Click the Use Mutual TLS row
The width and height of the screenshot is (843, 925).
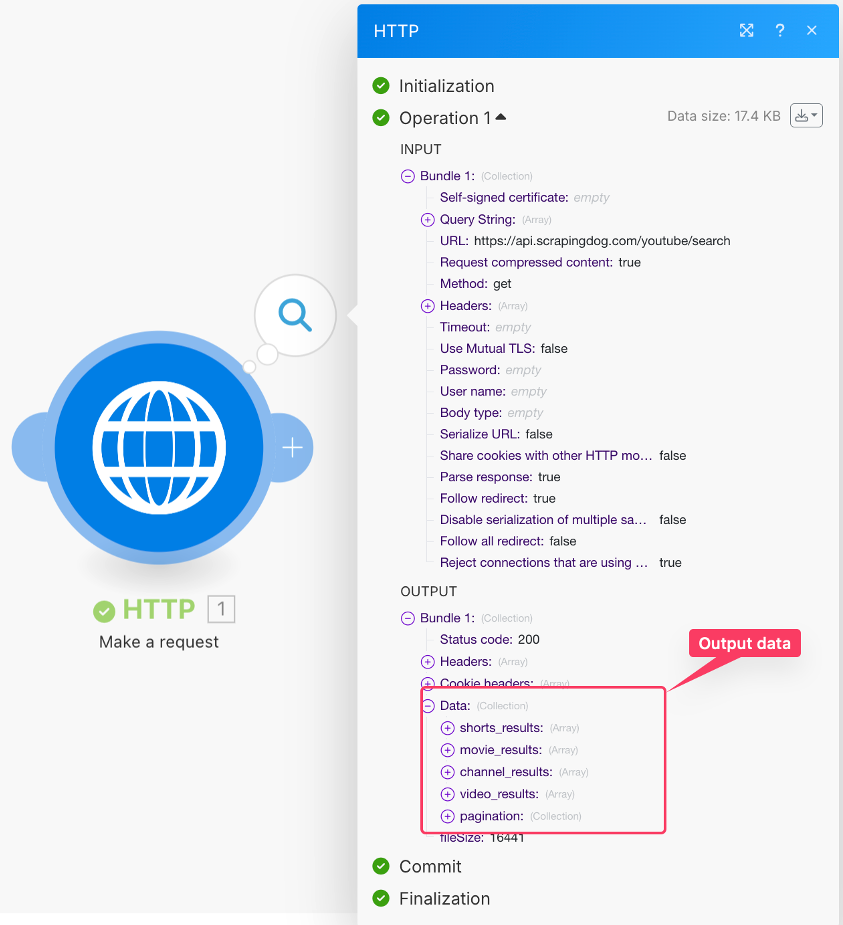(x=504, y=349)
